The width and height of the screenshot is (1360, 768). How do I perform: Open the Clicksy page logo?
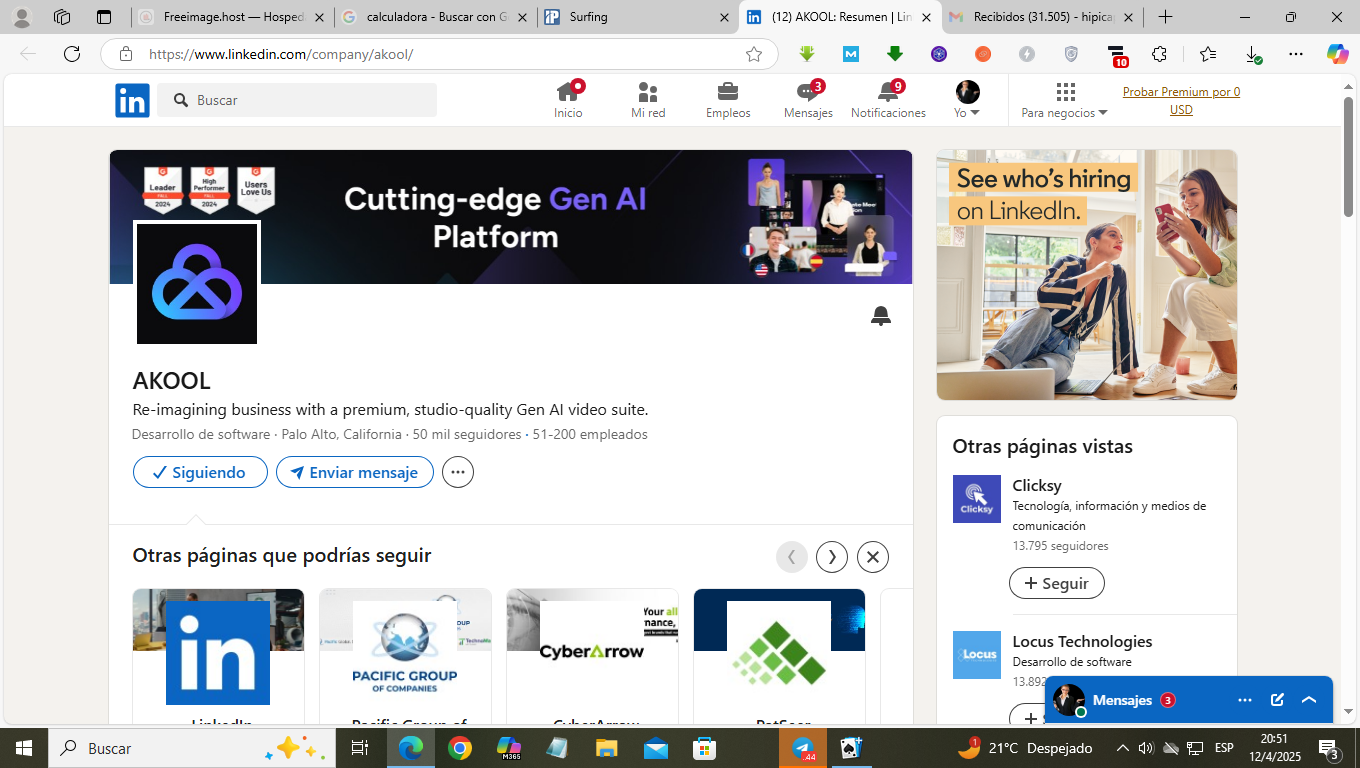click(977, 499)
